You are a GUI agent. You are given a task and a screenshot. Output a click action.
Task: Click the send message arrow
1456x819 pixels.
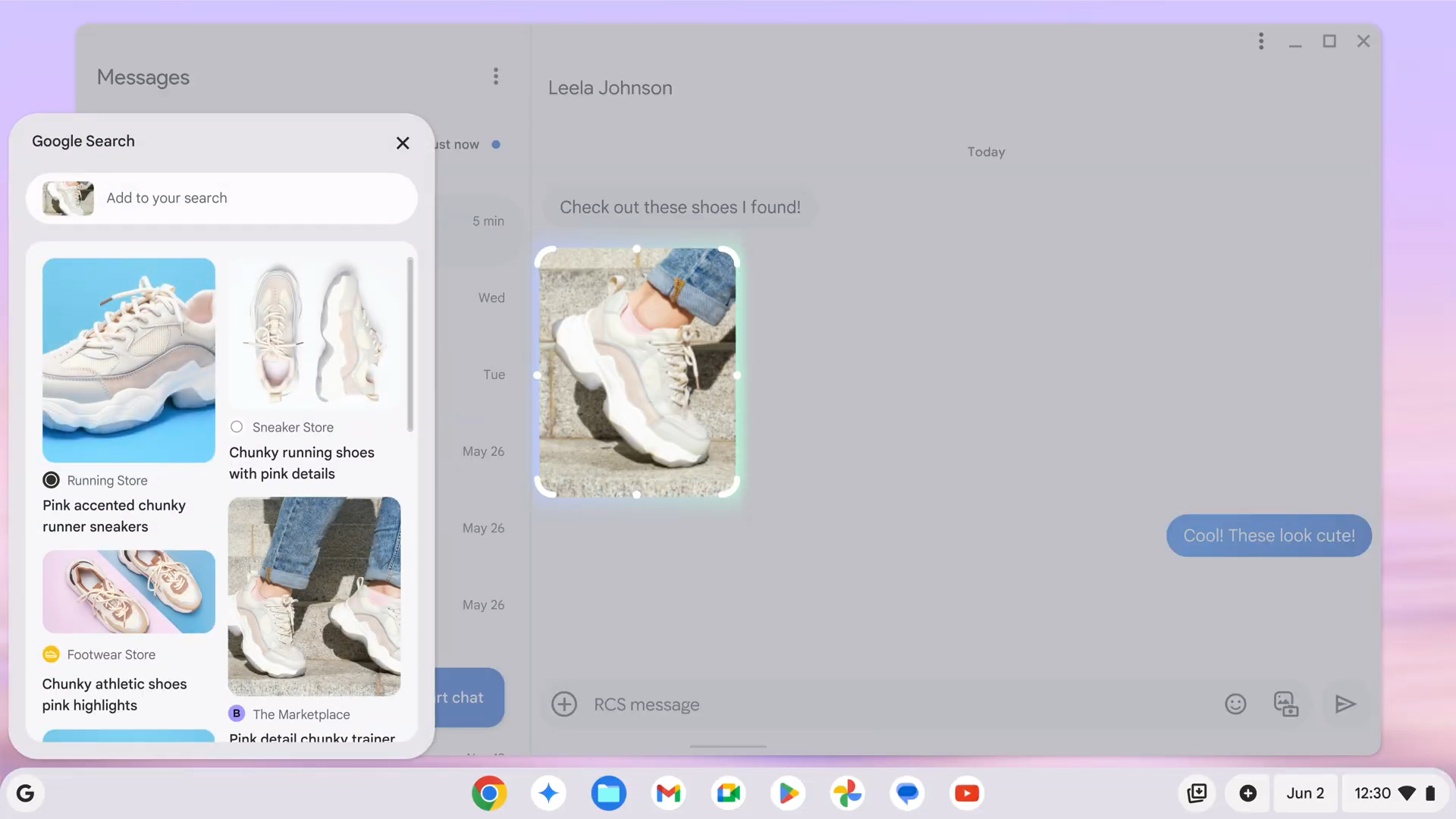point(1345,704)
